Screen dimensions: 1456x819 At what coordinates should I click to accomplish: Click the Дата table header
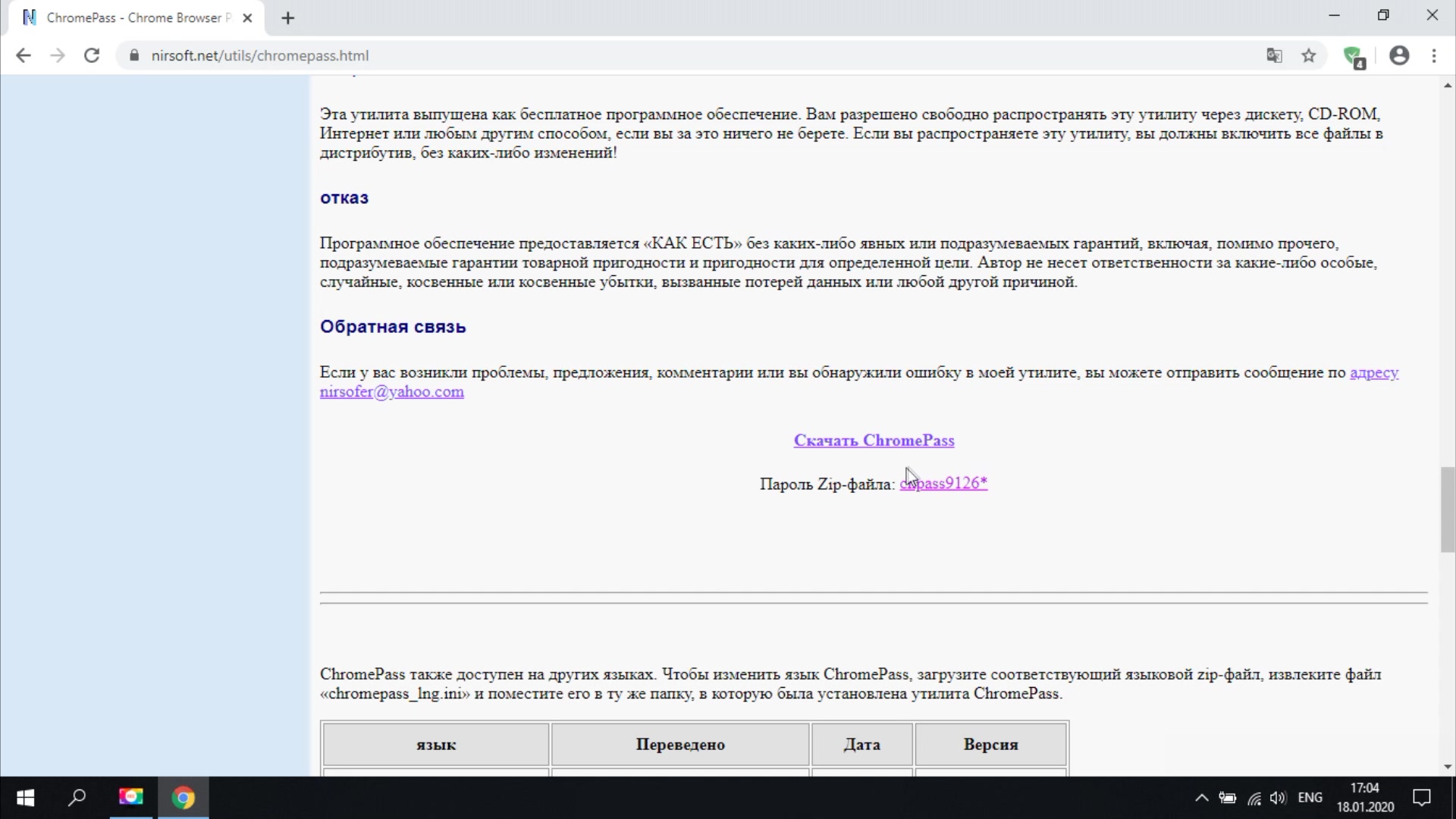tap(861, 745)
